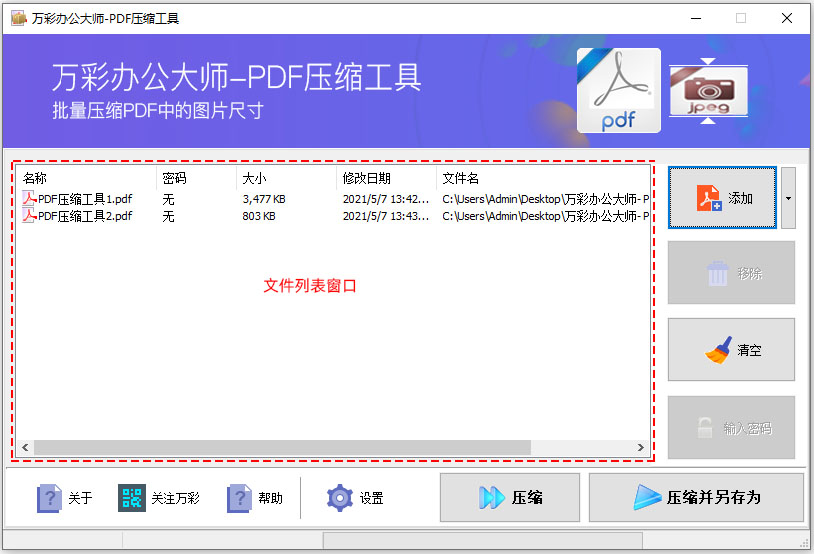Click the 3,477 KB size cell
This screenshot has width=814, height=554.
coord(264,199)
